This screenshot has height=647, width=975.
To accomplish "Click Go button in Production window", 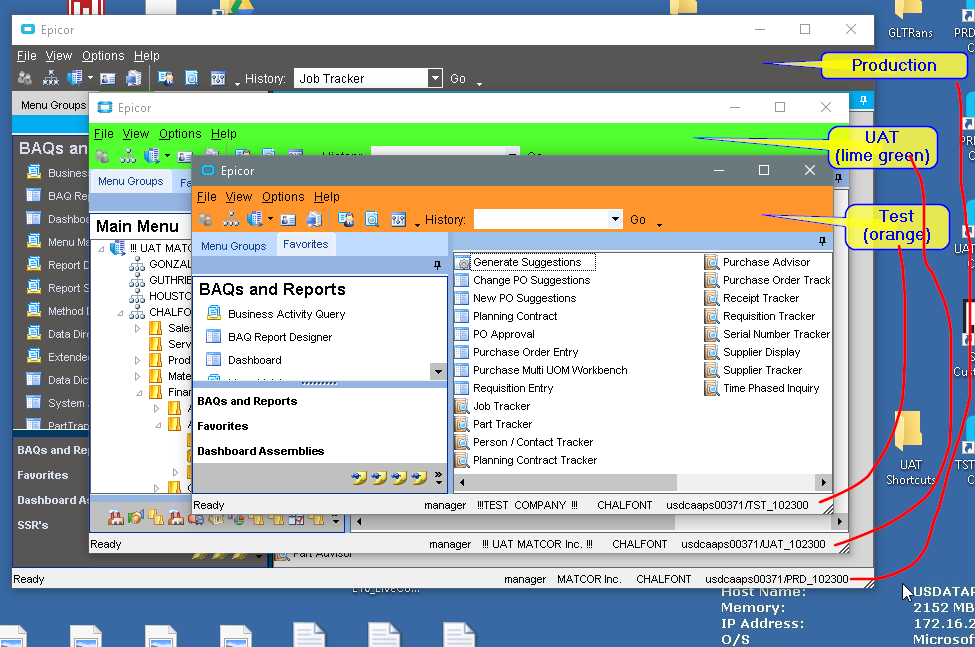I will pos(458,79).
